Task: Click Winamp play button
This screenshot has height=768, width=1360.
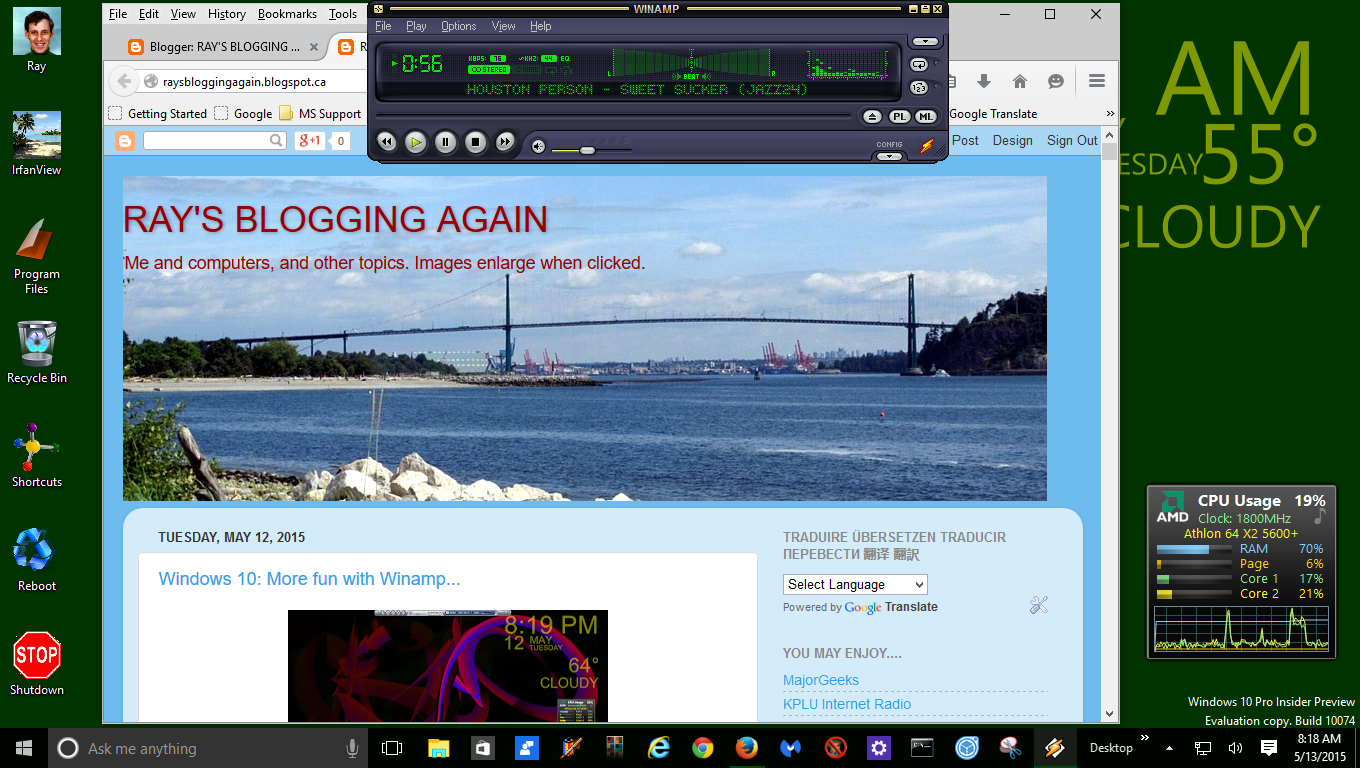Action: point(416,142)
